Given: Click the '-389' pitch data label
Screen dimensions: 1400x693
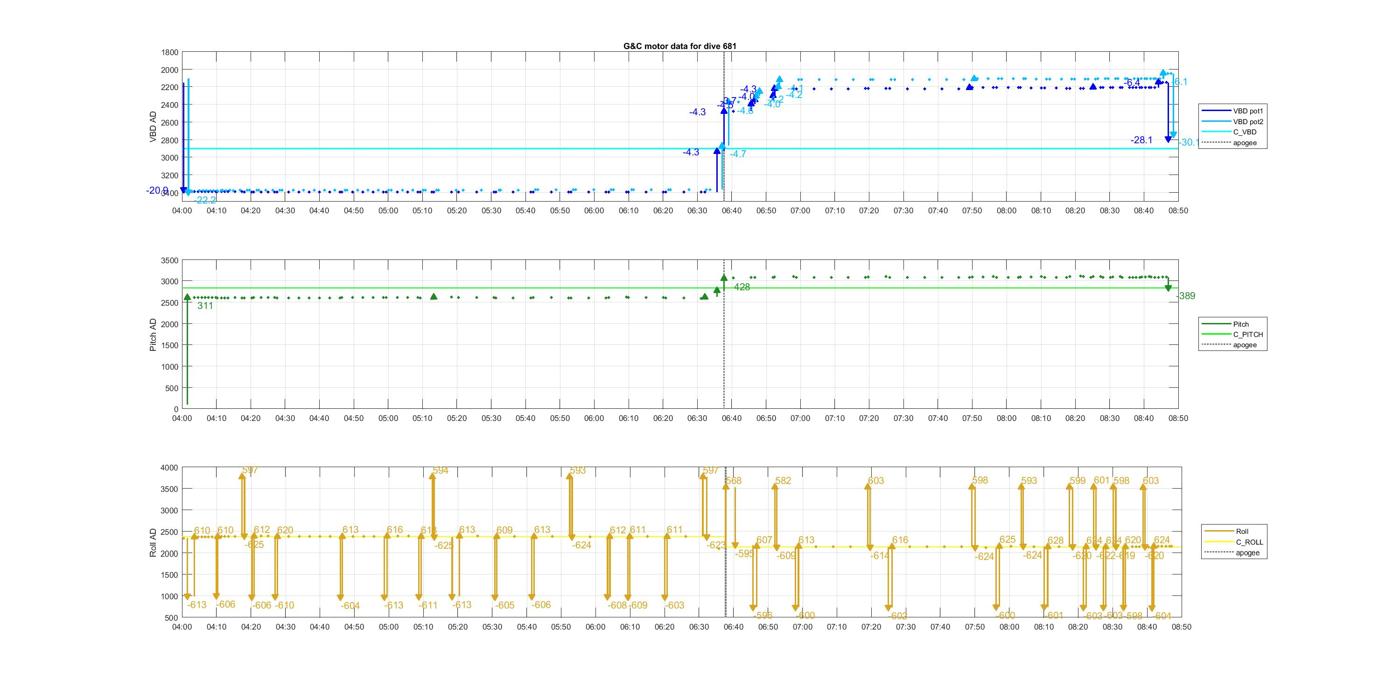Looking at the screenshot, I should 1185,296.
